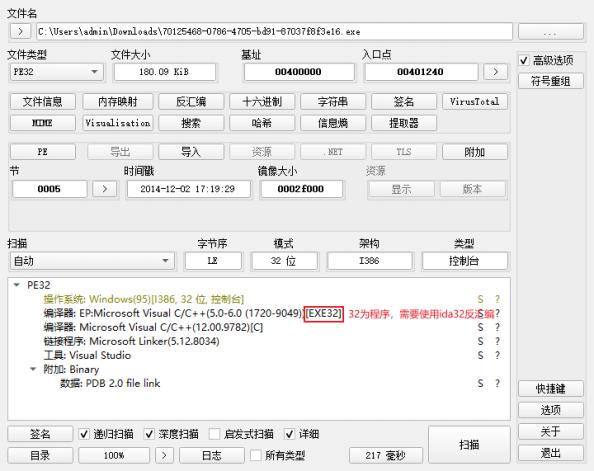Click the timestamp 2014-12-02 17:19:29 field
Screen dimensions: 594x471
[x=188, y=189]
